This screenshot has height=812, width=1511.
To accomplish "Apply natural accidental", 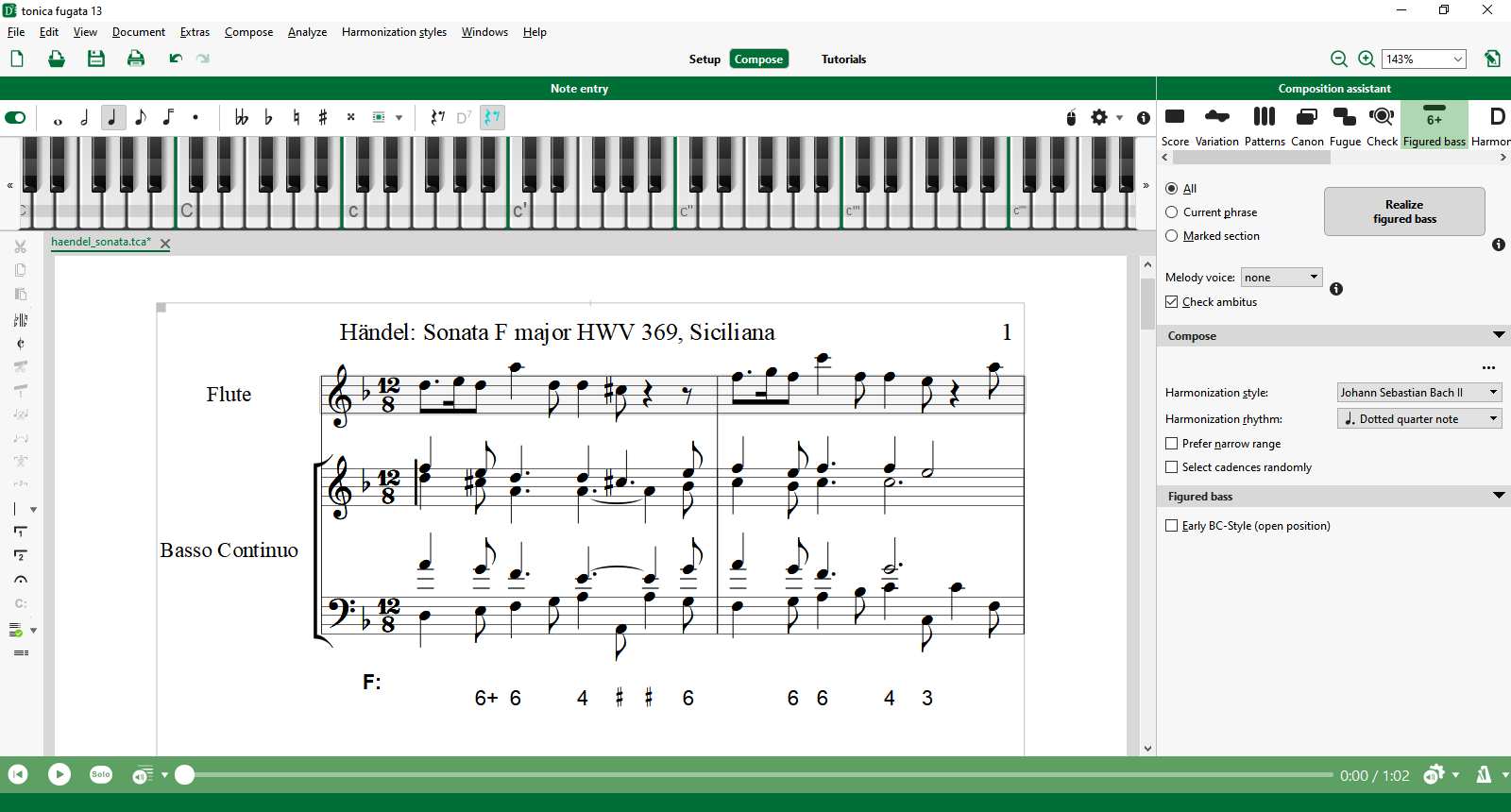I will 297,118.
